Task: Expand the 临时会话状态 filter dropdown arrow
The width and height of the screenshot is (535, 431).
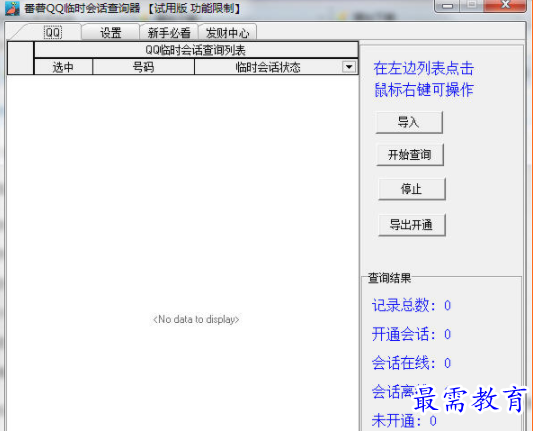Action: click(349, 67)
